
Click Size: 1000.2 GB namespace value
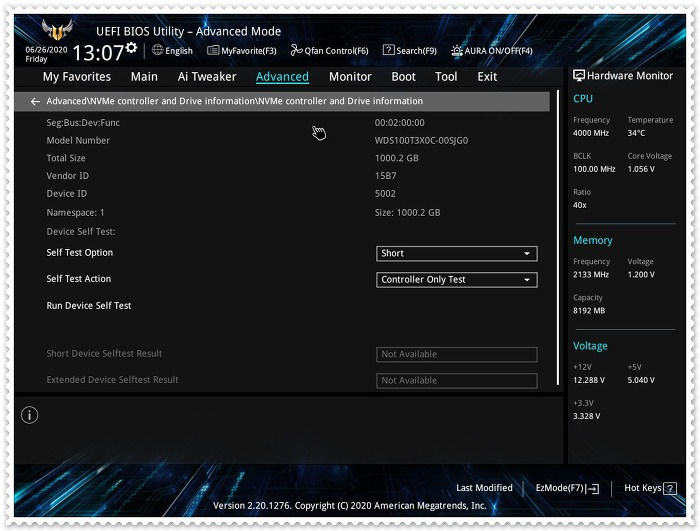point(407,213)
